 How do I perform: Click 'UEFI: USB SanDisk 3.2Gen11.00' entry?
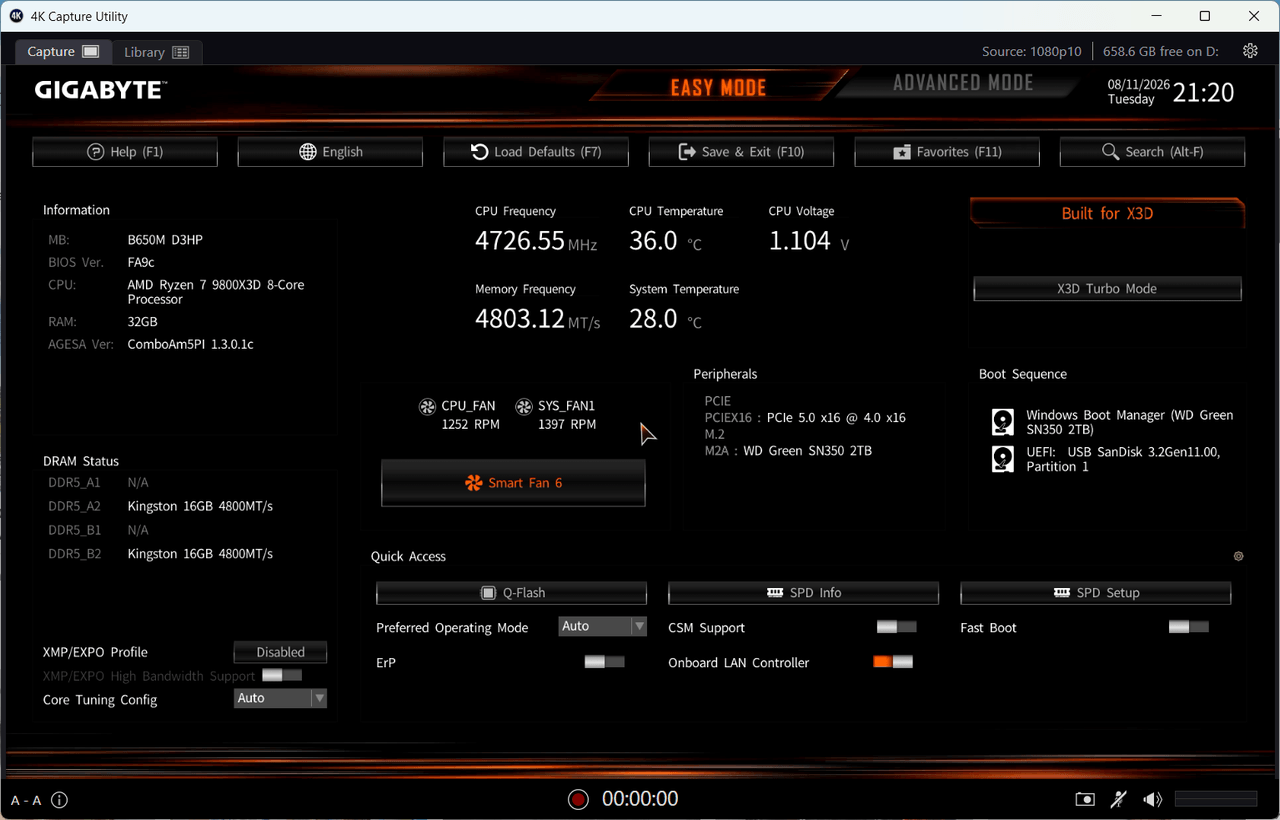click(x=1123, y=459)
